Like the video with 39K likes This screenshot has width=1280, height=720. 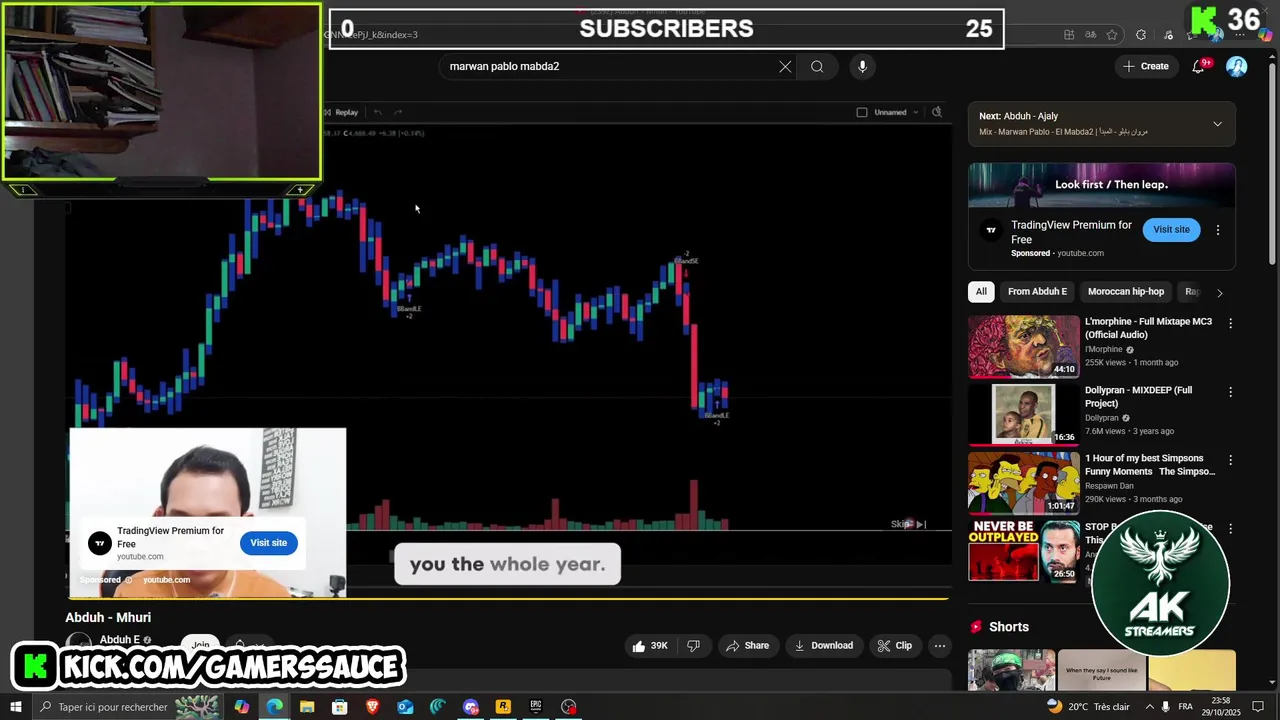pyautogui.click(x=649, y=646)
